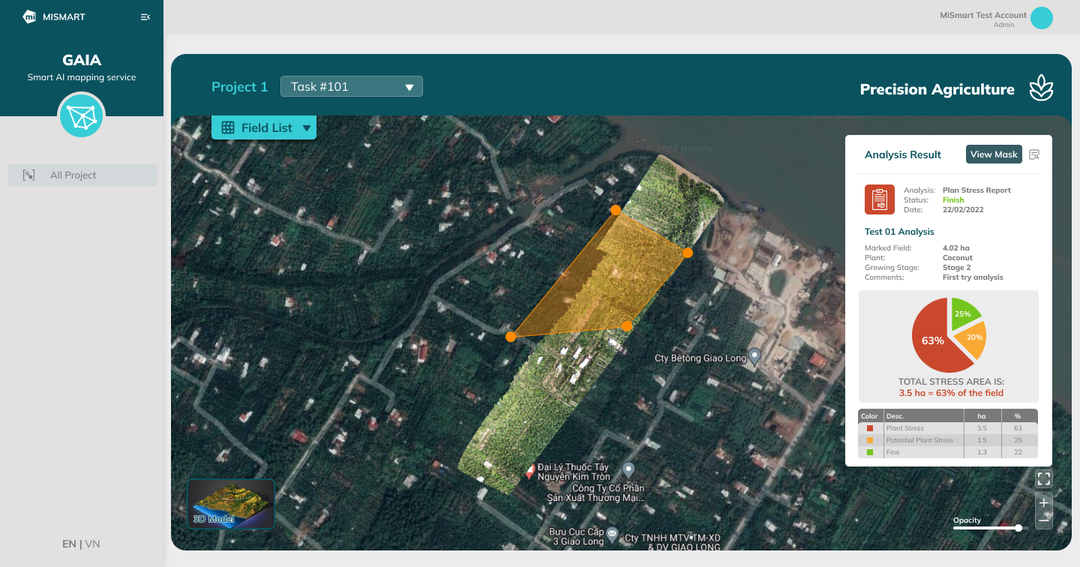Click the Stage 2 growing stage value
This screenshot has width=1080, height=567.
[957, 267]
